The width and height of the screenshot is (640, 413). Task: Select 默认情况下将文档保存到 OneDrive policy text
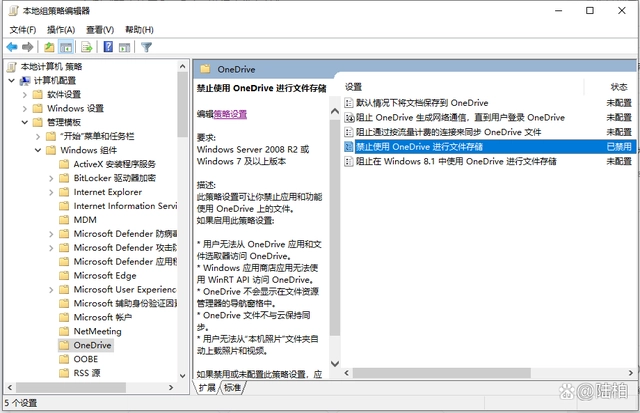[422, 103]
